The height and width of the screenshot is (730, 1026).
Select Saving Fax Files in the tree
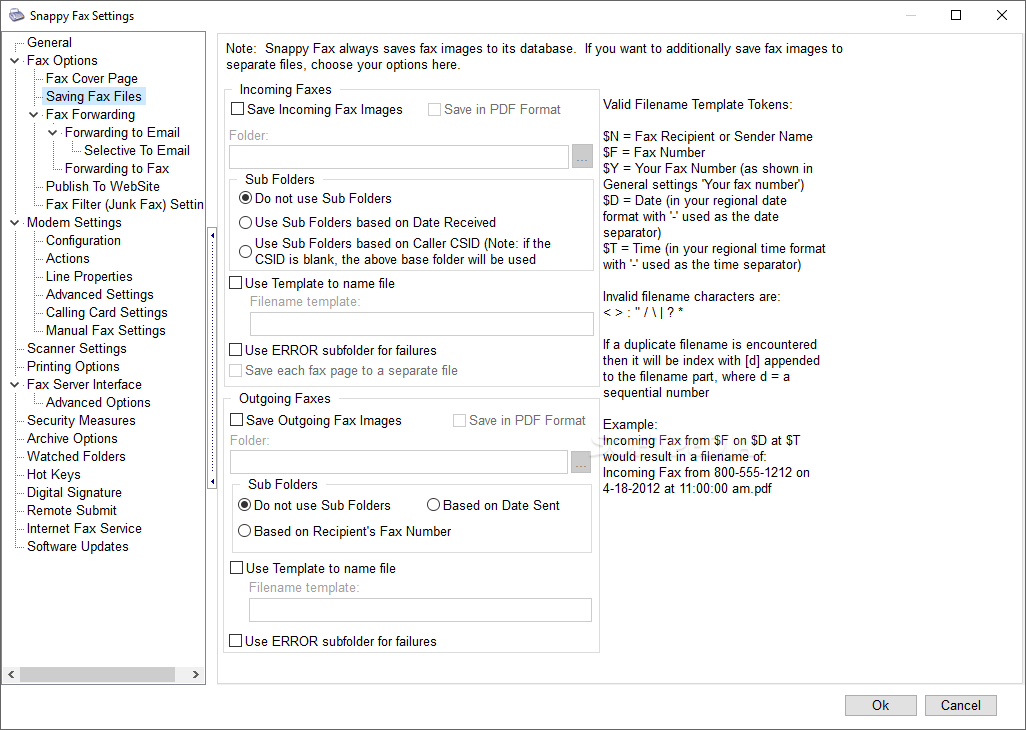click(94, 96)
